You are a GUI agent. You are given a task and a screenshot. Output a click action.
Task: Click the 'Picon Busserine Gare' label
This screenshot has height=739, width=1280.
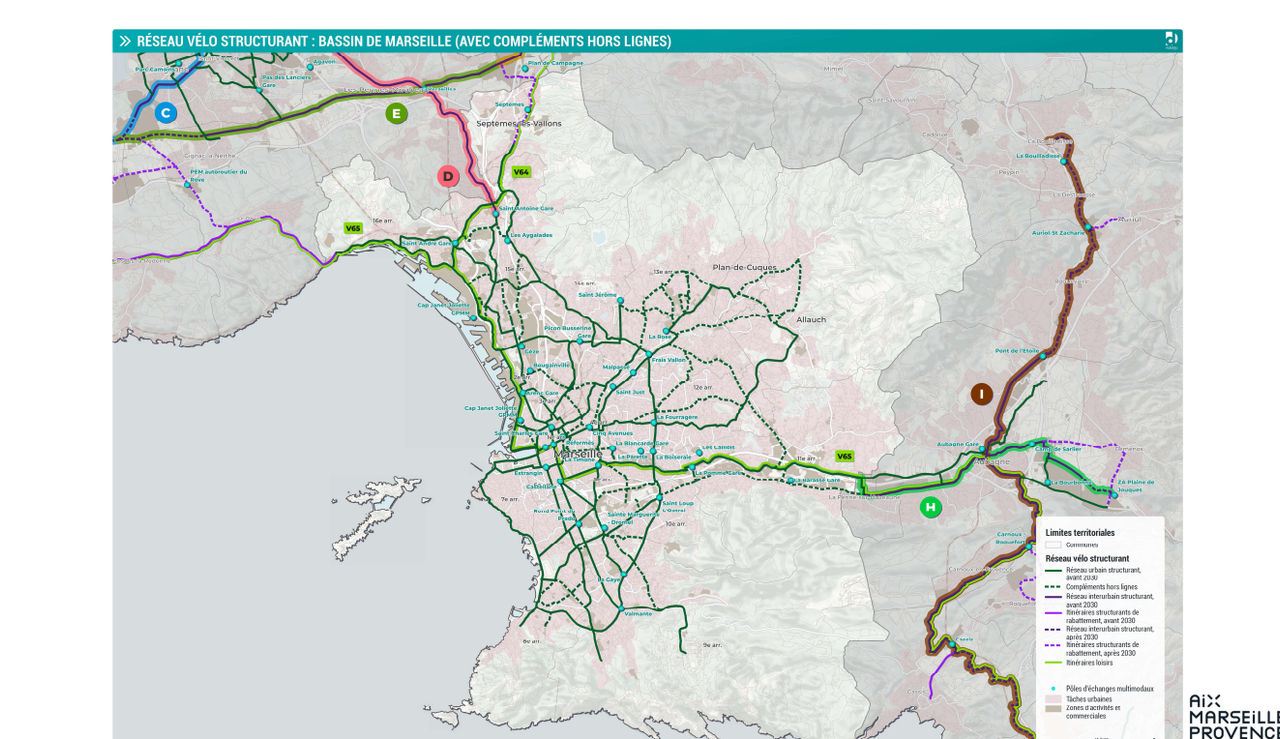pos(568,331)
